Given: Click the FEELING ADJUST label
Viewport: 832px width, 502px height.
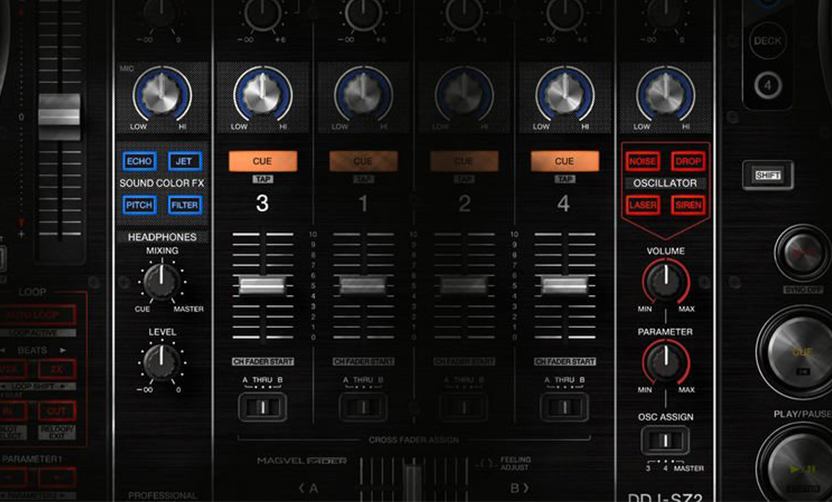Looking at the screenshot, I should tap(515, 463).
